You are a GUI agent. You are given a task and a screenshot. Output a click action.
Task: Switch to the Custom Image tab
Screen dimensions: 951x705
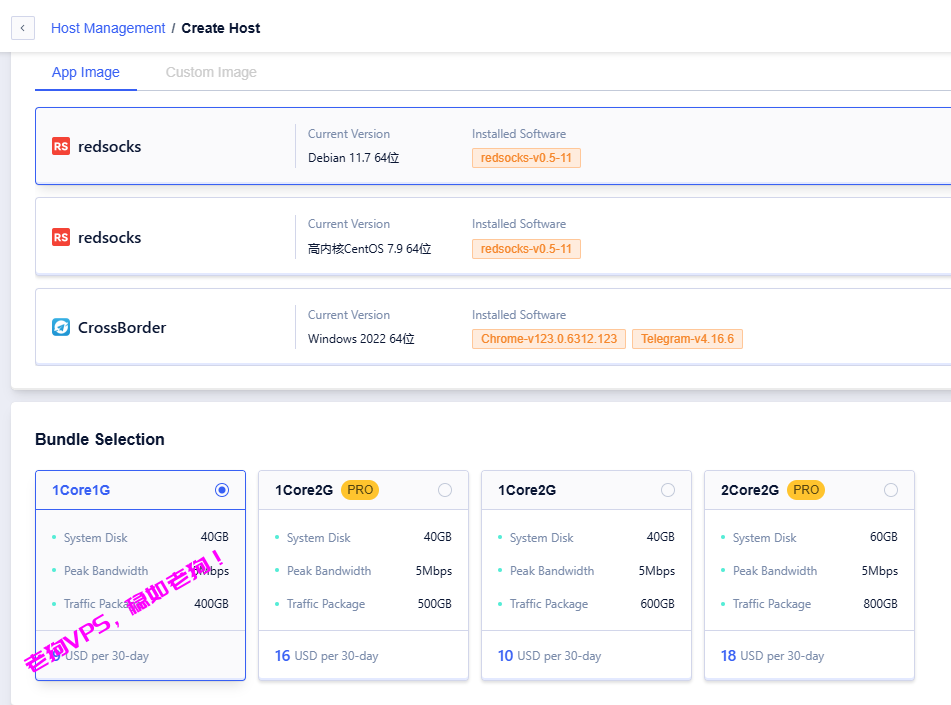211,72
